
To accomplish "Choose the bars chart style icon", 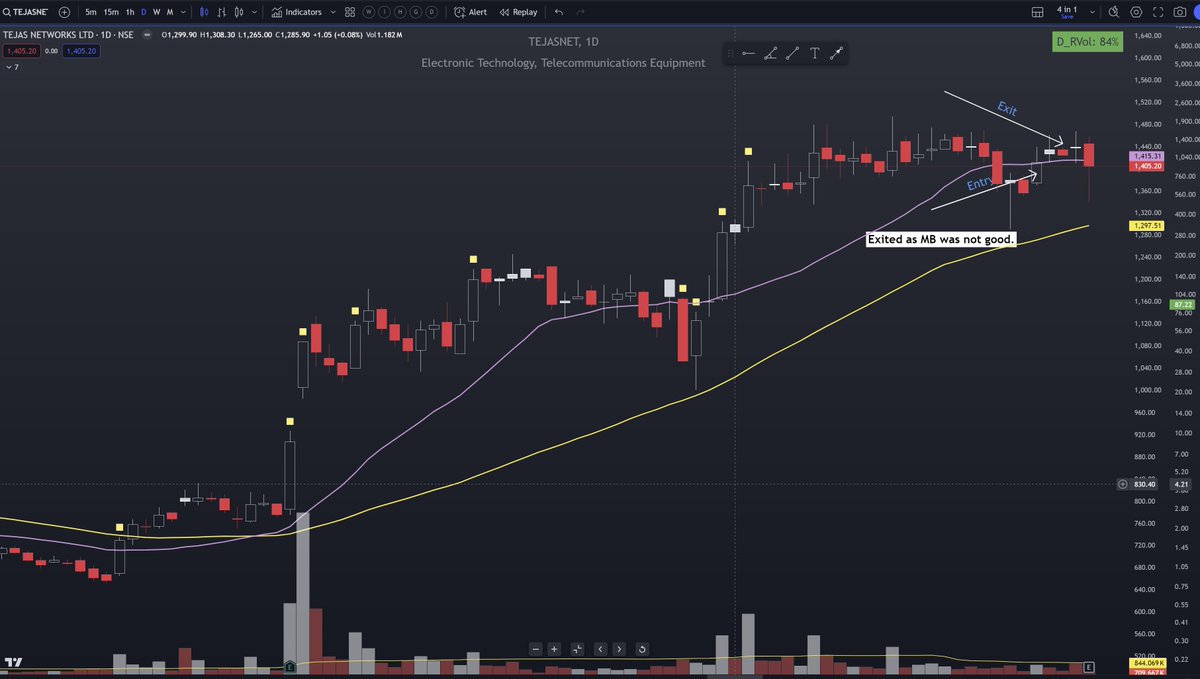I will pyautogui.click(x=220, y=12).
